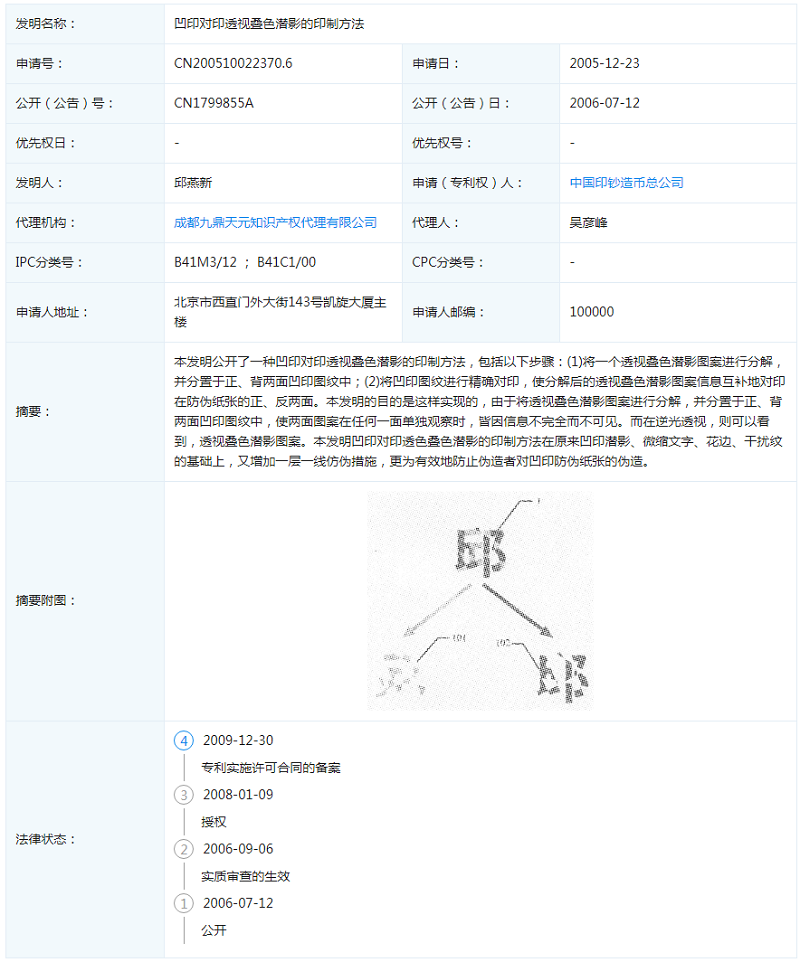
Task: Open applicant link 中国印钞造币总公司
Action: (x=626, y=183)
